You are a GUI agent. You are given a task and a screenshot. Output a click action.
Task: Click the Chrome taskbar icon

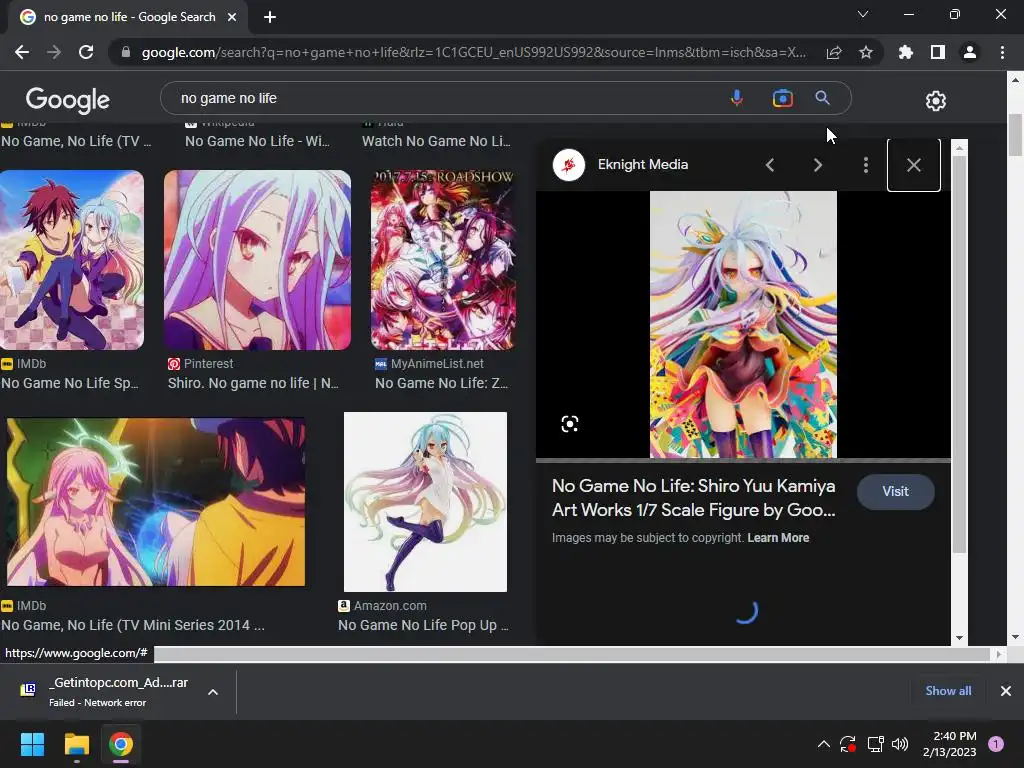121,744
